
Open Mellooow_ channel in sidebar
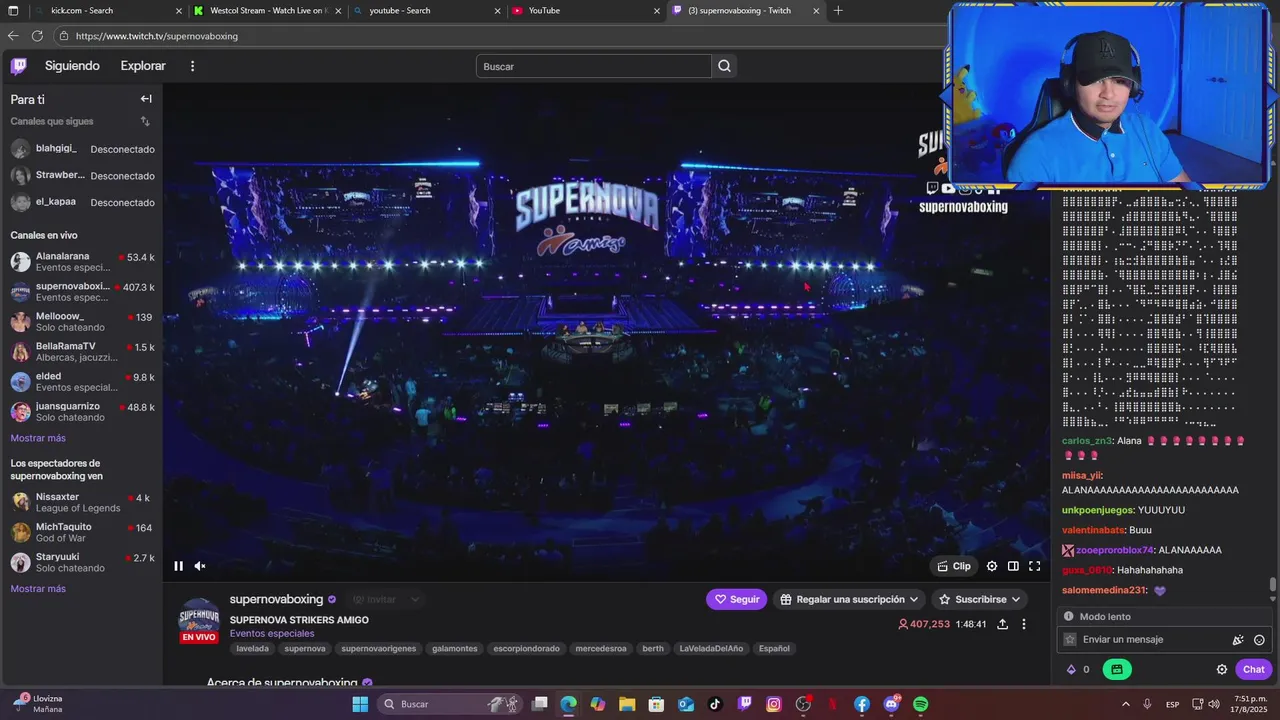[x=81, y=322]
